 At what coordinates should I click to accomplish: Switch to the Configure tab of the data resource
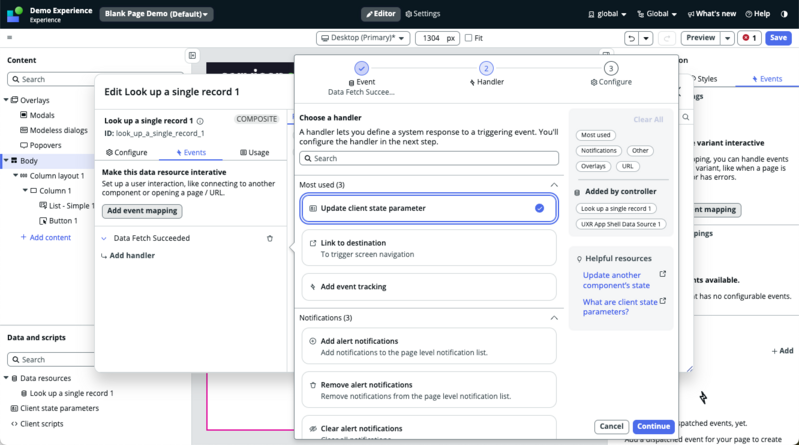126,152
